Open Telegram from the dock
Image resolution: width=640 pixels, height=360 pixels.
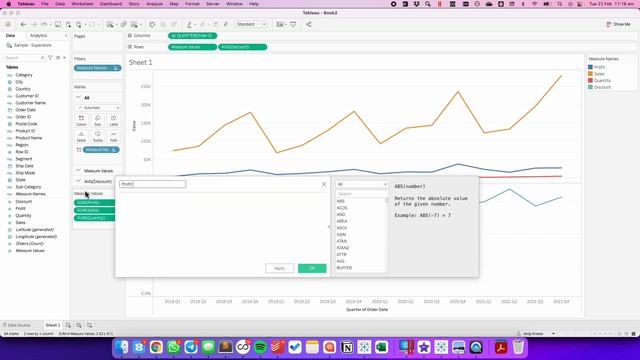191,347
